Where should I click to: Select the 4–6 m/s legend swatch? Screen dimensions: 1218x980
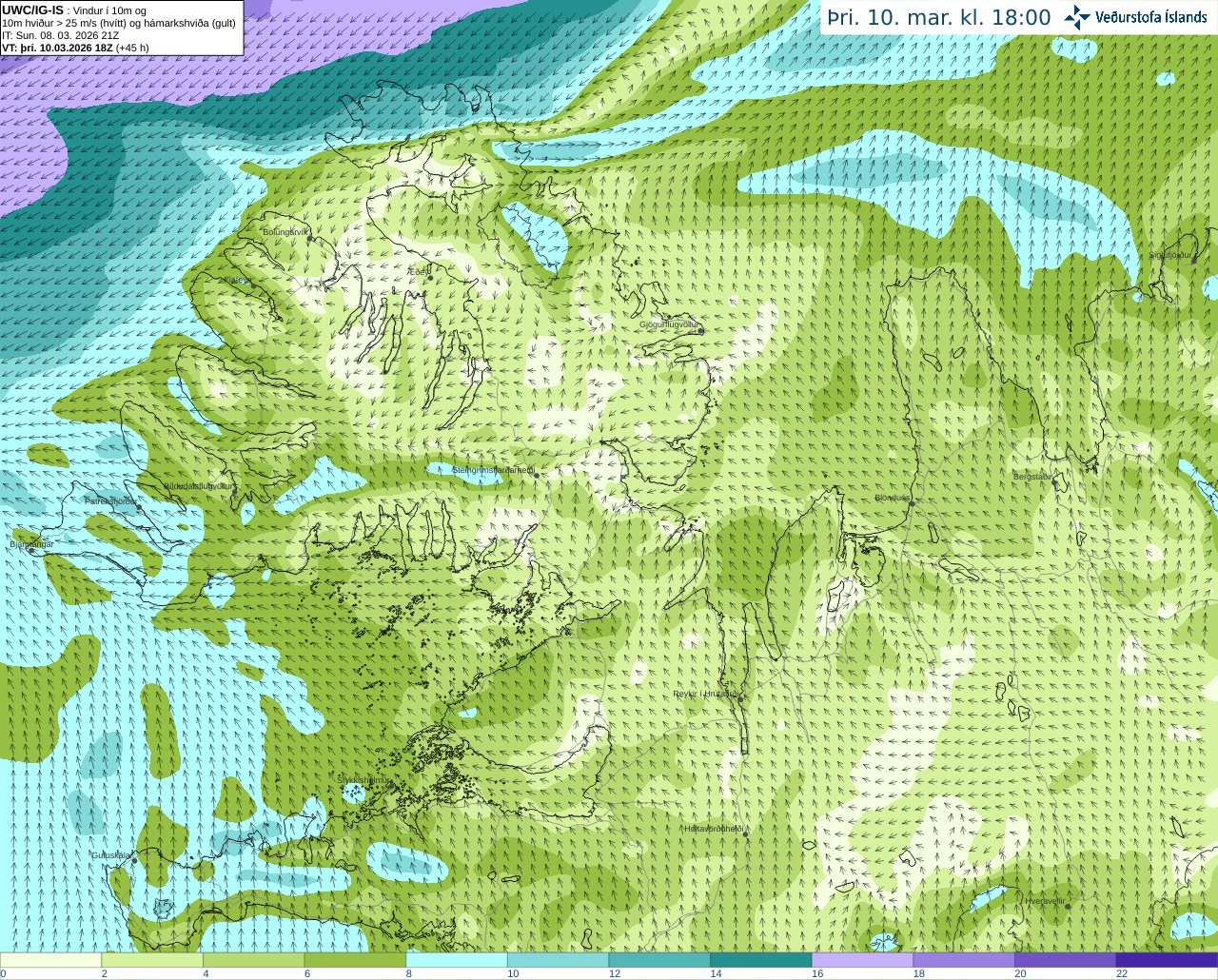pyautogui.click(x=253, y=960)
